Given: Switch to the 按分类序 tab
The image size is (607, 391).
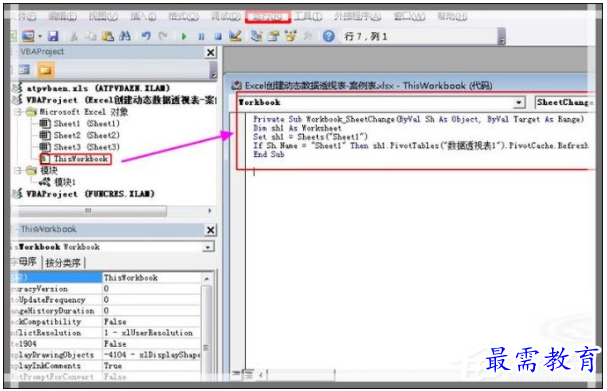Looking at the screenshot, I should coord(63,263).
